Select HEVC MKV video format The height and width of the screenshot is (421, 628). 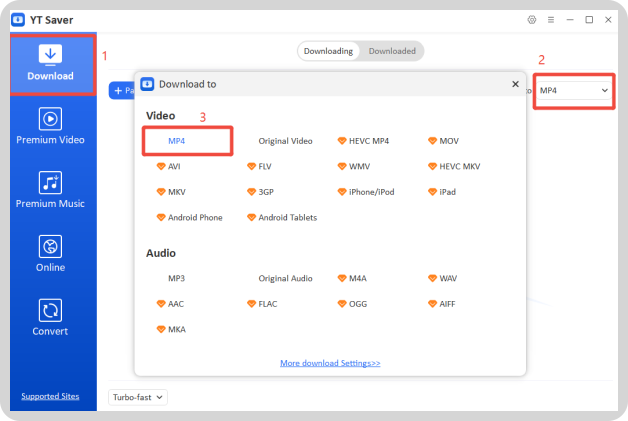454,166
